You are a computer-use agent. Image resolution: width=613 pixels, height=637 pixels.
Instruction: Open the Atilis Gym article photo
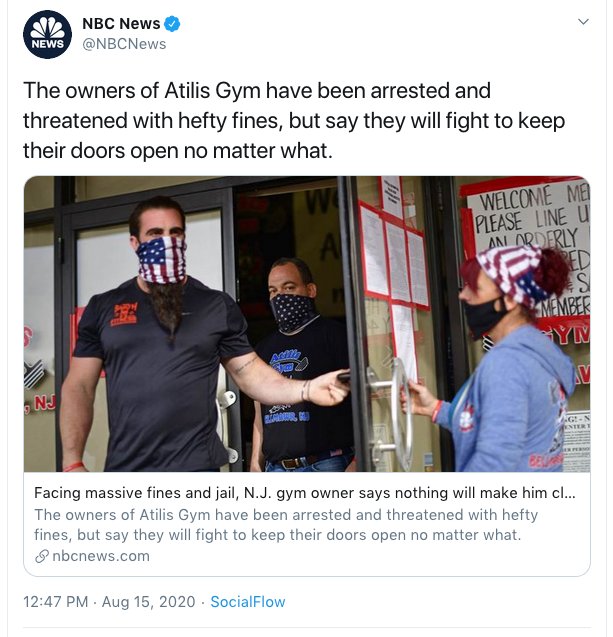307,324
